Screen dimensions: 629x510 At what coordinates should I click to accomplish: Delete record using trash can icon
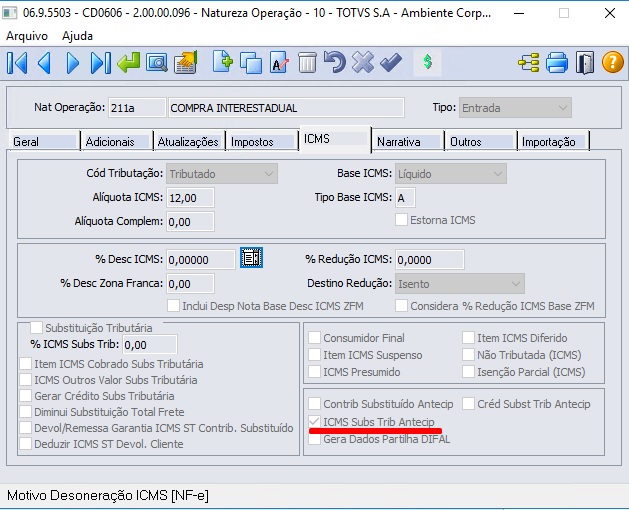307,63
